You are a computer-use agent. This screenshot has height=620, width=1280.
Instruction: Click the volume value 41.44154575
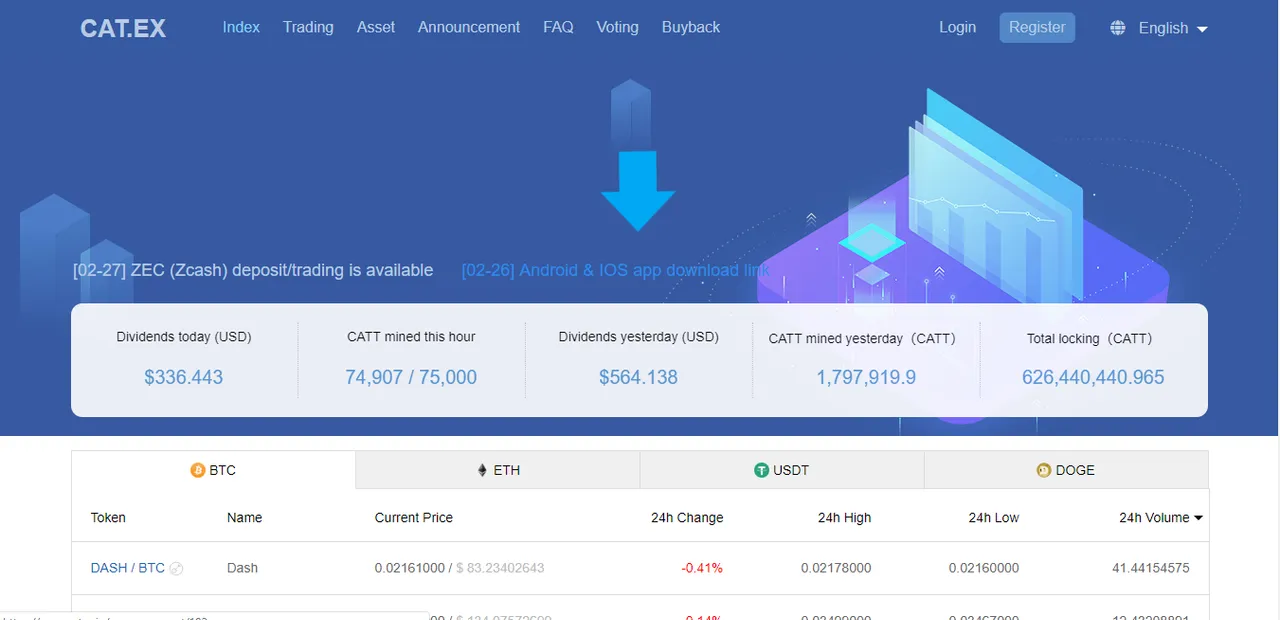point(1151,568)
